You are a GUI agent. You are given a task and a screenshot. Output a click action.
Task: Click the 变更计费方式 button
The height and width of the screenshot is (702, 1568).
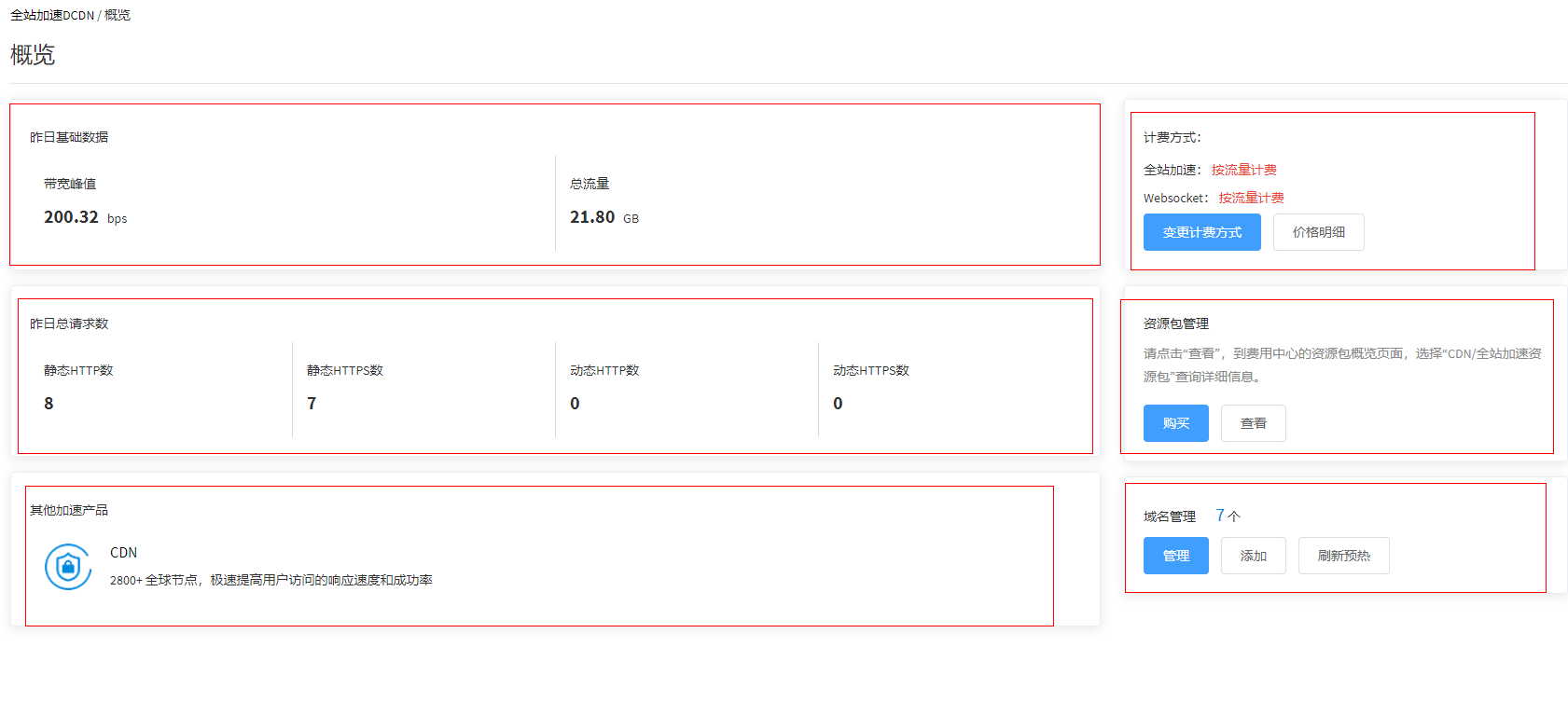[1201, 232]
